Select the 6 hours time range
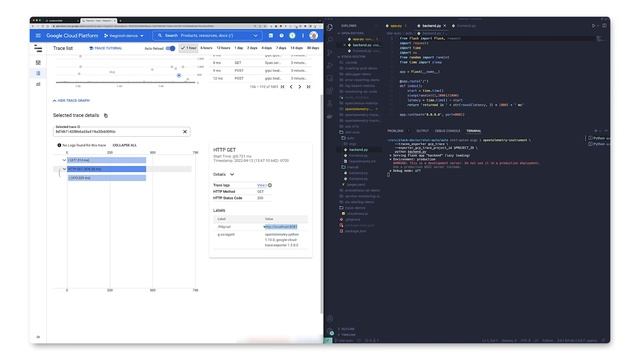The height and width of the screenshot is (360, 640). 207,48
